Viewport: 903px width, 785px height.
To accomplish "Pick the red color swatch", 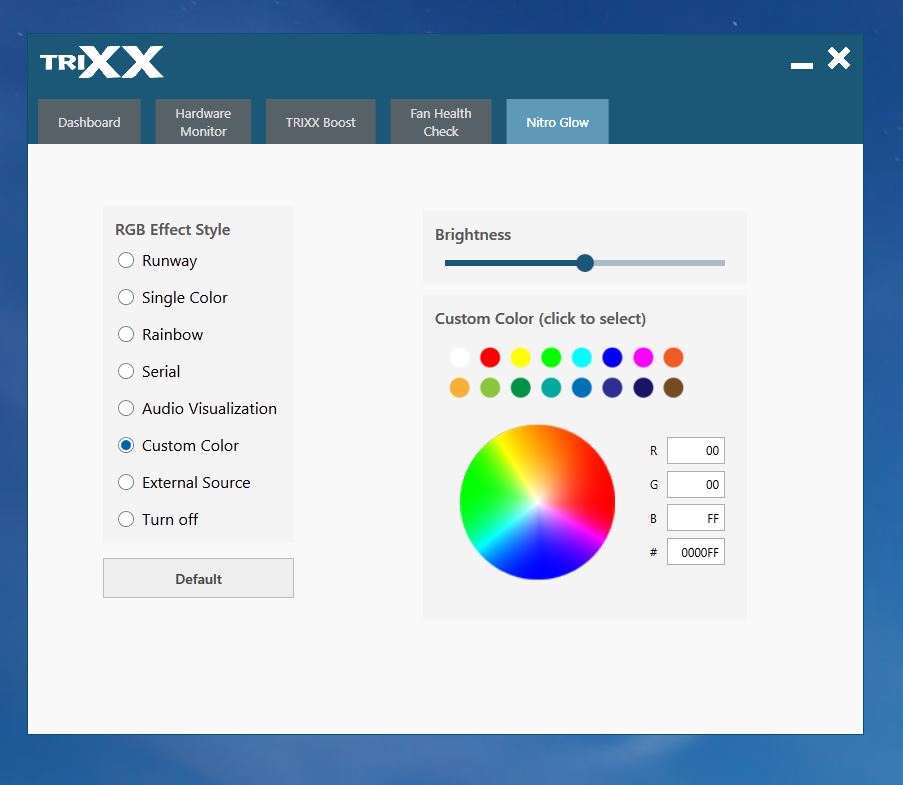I will pyautogui.click(x=490, y=357).
